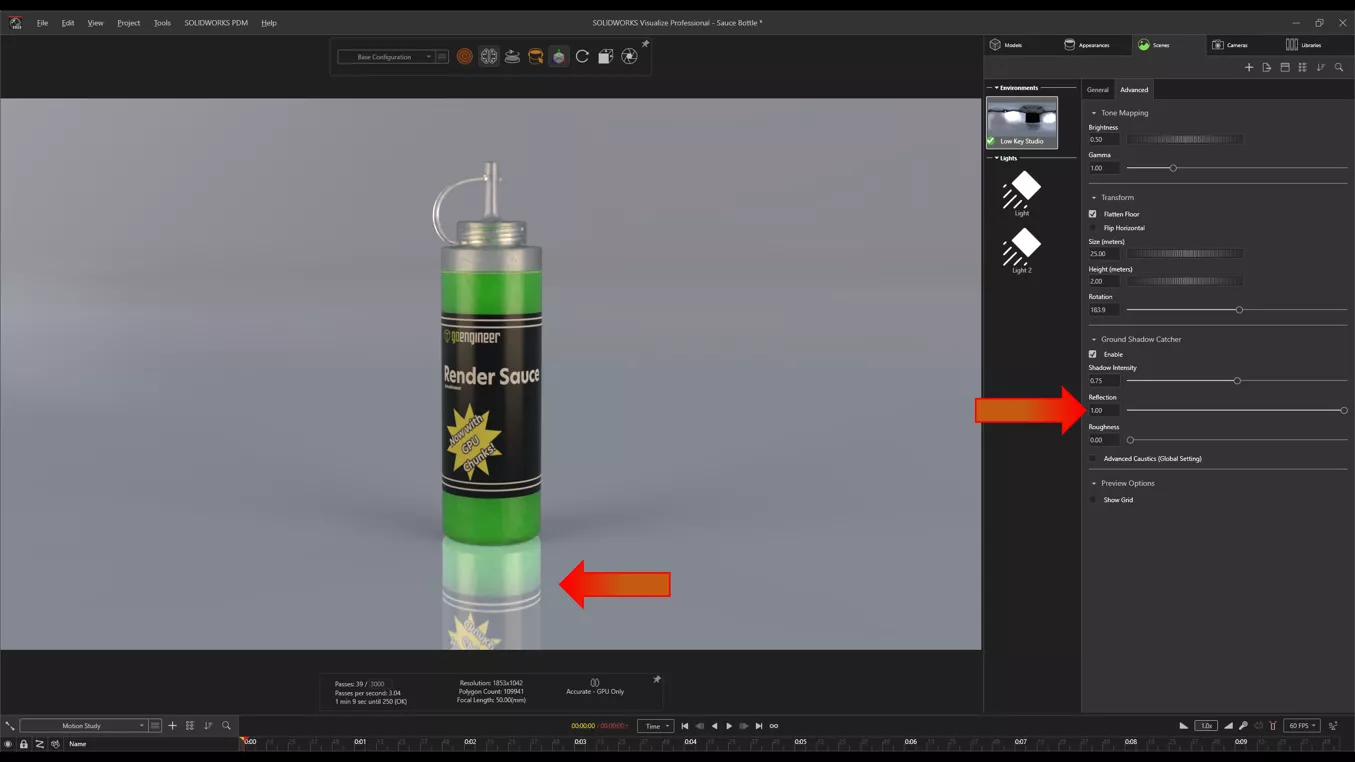Open the 60 FPS dropdown
This screenshot has height=762, width=1355.
(1302, 726)
